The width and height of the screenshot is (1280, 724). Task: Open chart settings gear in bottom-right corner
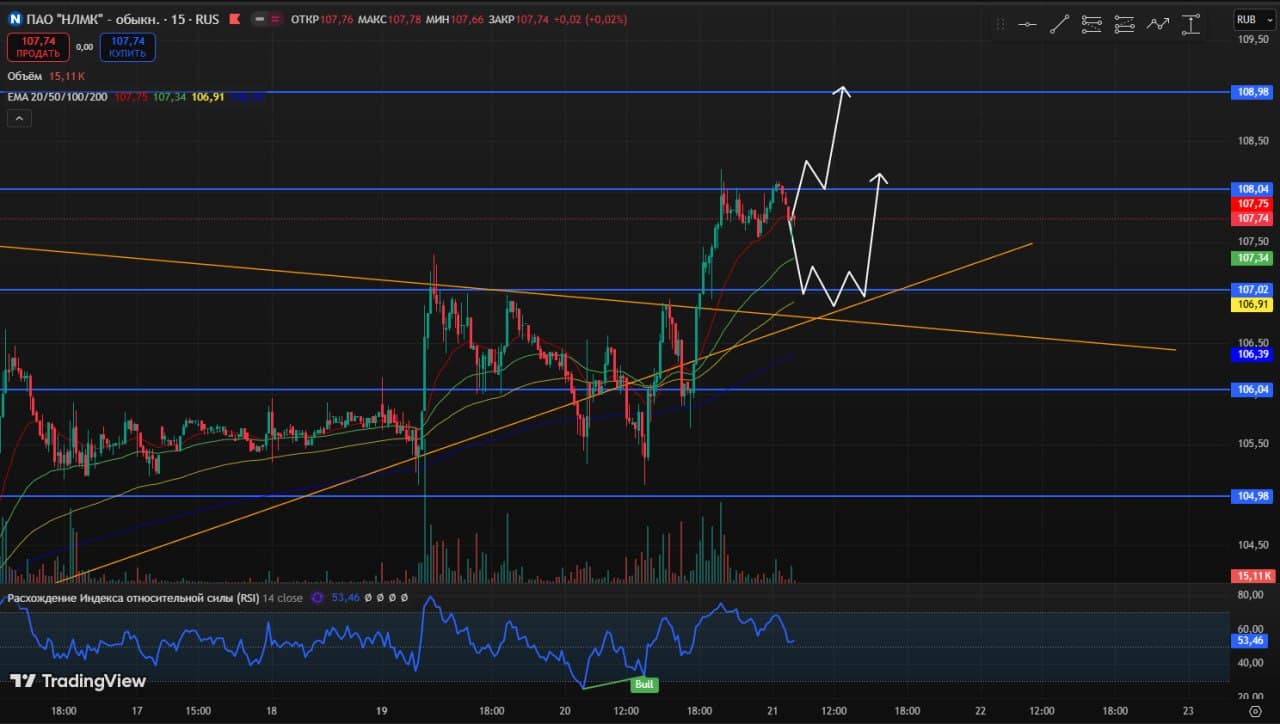(x=1255, y=710)
